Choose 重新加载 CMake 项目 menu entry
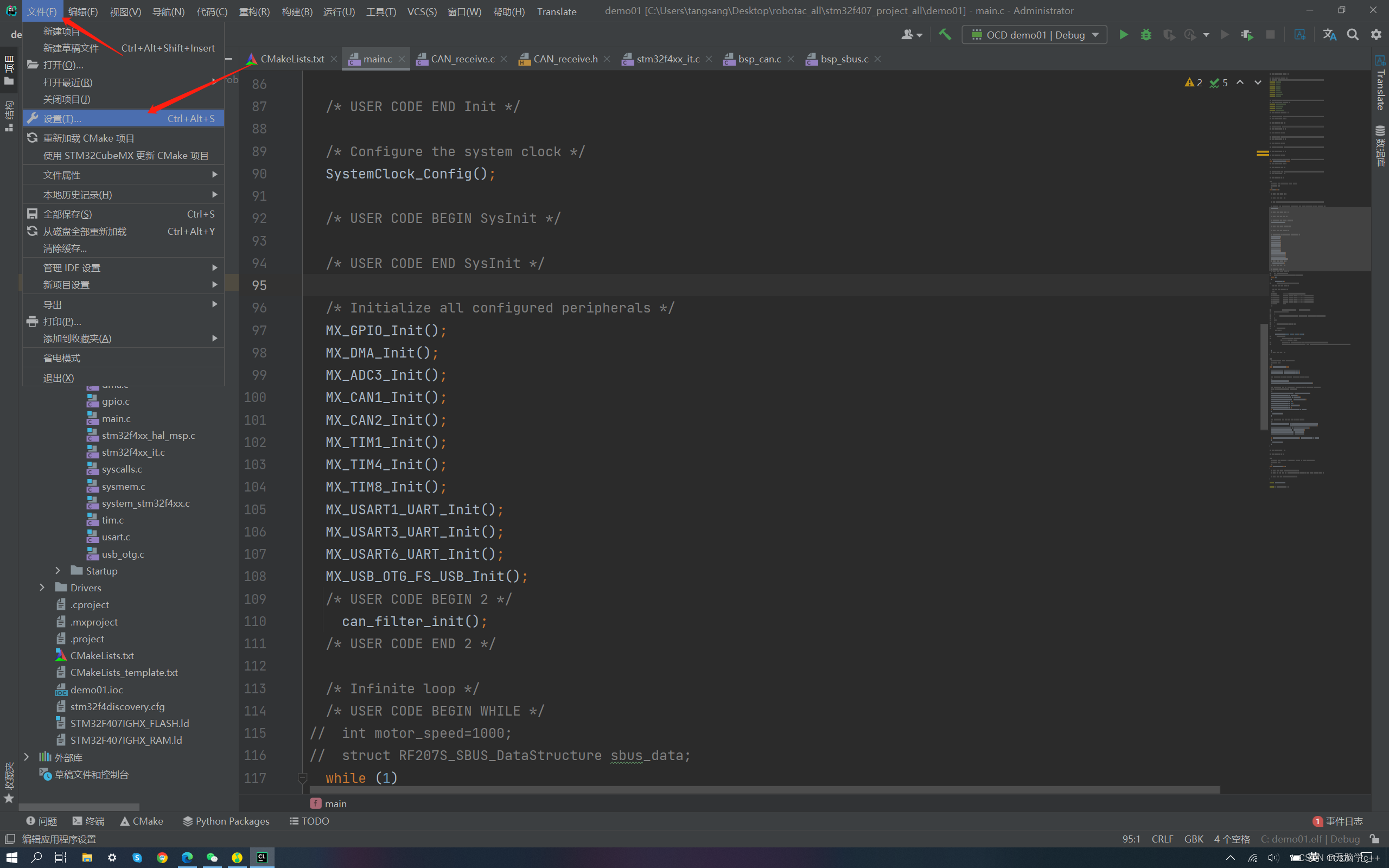The height and width of the screenshot is (868, 1389). click(123, 138)
